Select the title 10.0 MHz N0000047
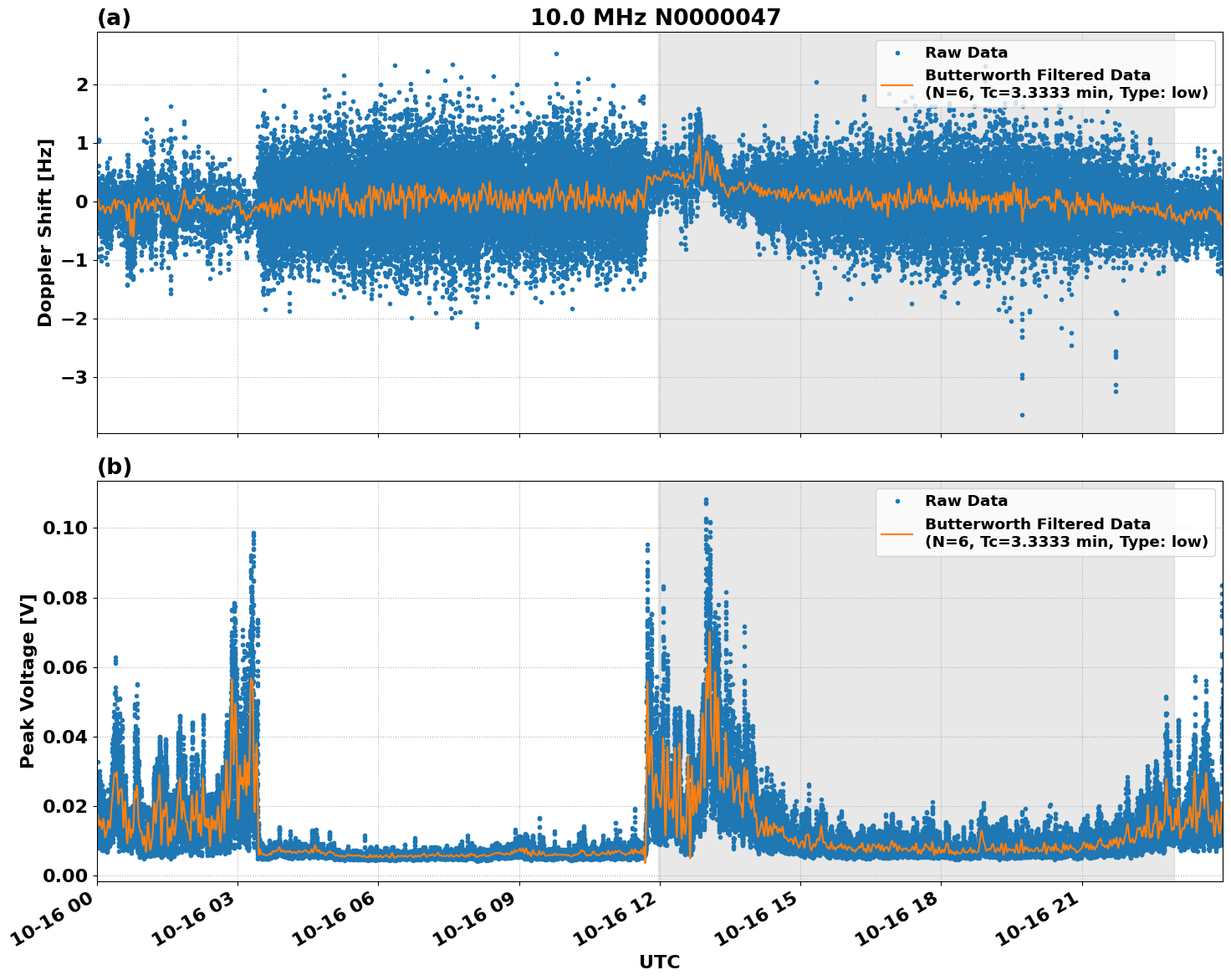 point(657,14)
